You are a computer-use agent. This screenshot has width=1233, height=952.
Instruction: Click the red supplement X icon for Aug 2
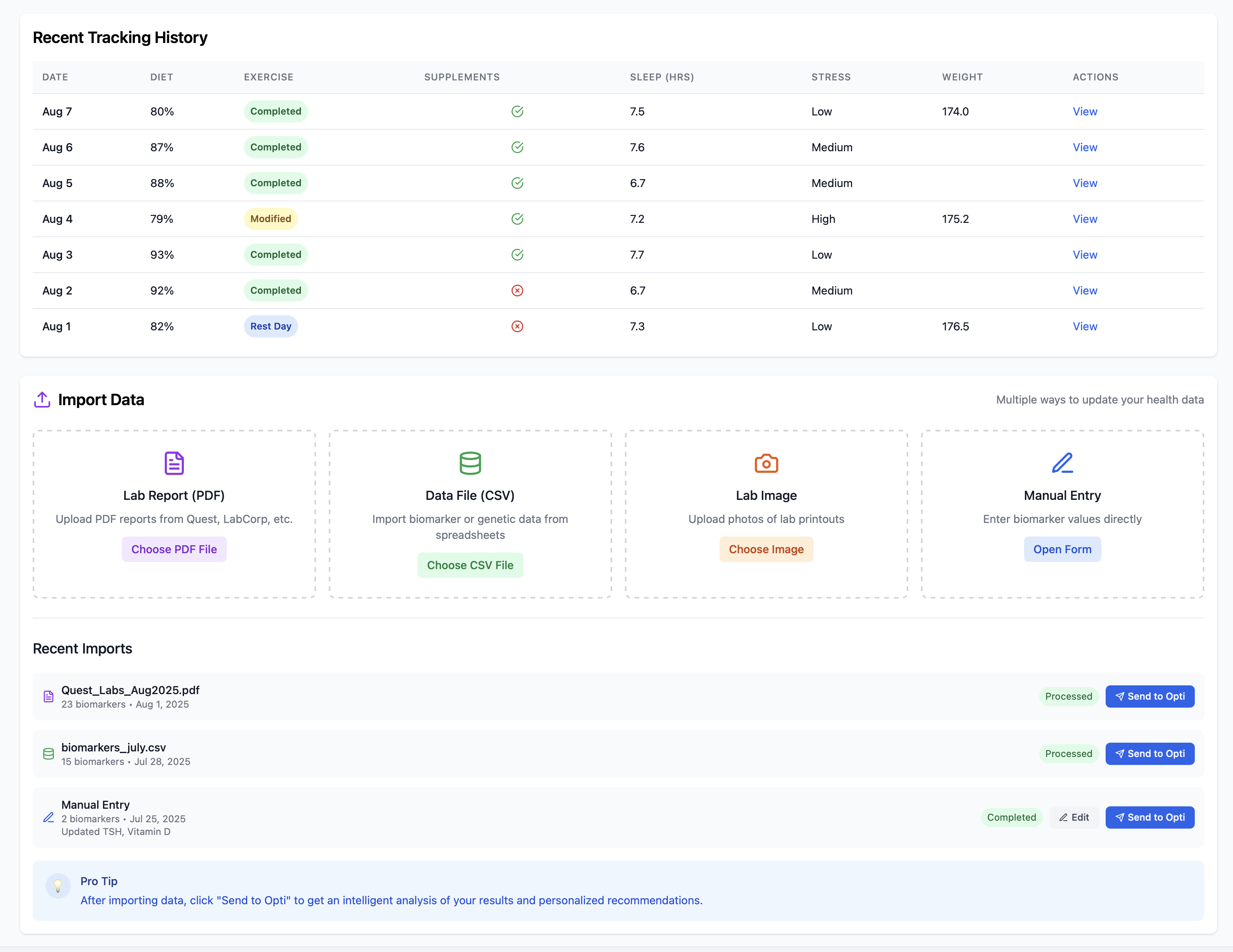[x=518, y=290]
